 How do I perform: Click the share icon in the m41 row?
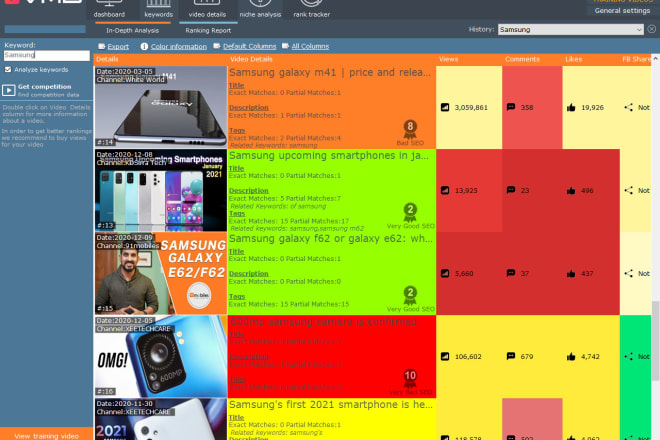(x=628, y=107)
